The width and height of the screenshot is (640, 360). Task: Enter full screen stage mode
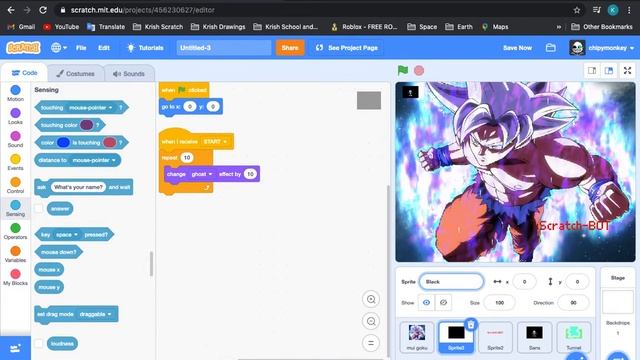click(x=627, y=71)
